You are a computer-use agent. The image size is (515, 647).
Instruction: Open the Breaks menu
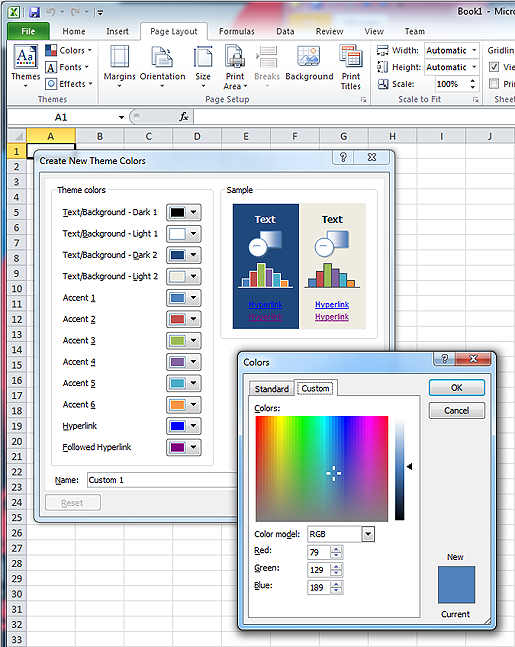(267, 66)
